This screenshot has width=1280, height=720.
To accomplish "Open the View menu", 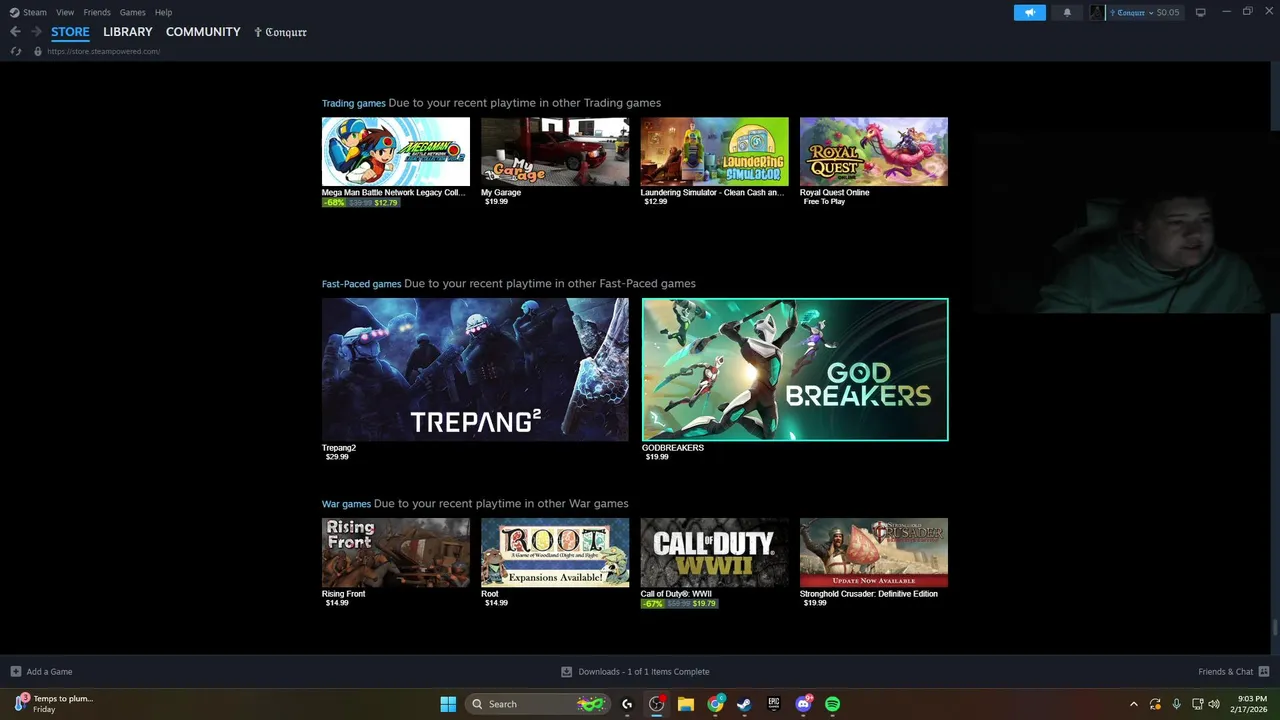I will (x=65, y=12).
